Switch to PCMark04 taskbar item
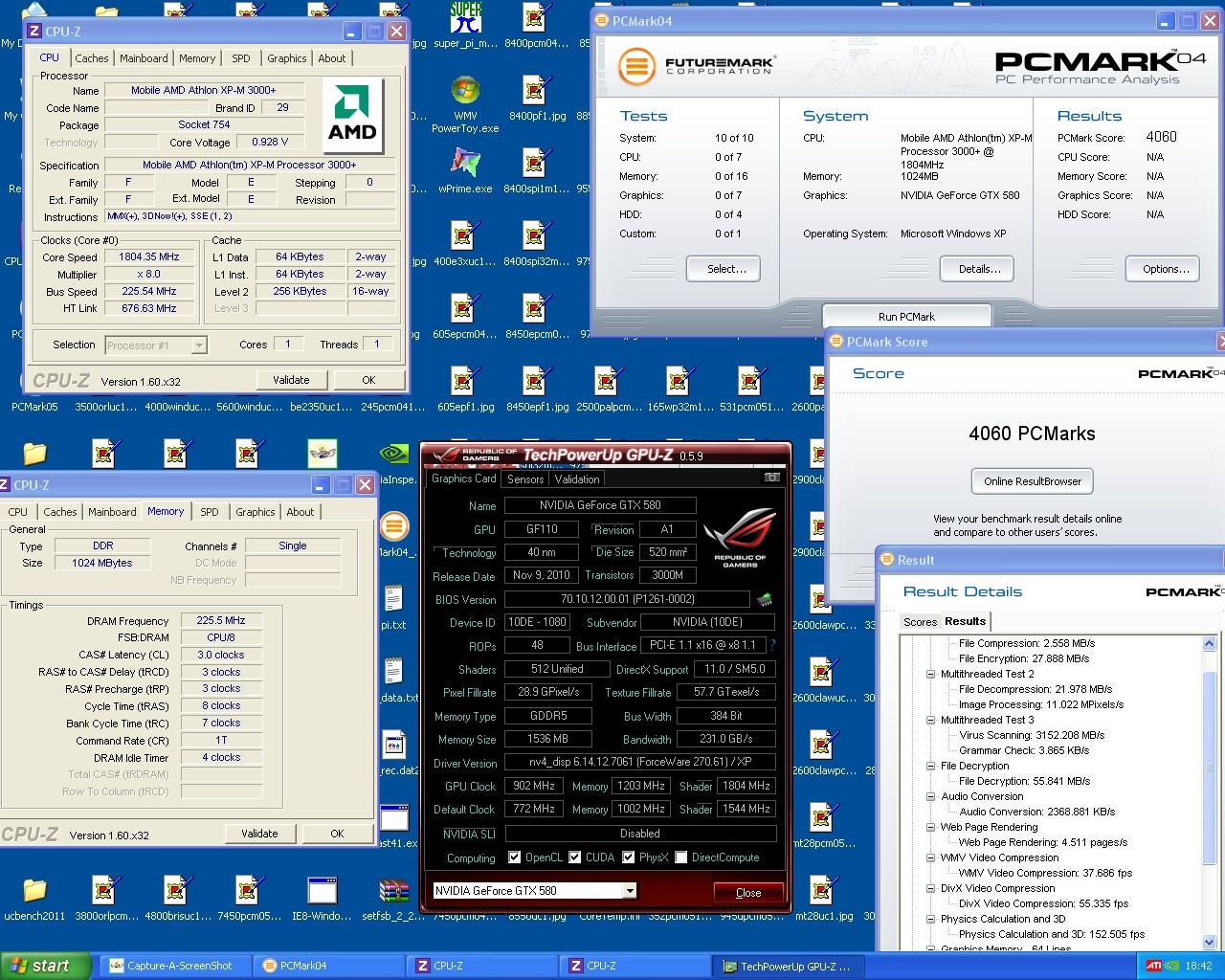The image size is (1225, 980). pos(330,966)
